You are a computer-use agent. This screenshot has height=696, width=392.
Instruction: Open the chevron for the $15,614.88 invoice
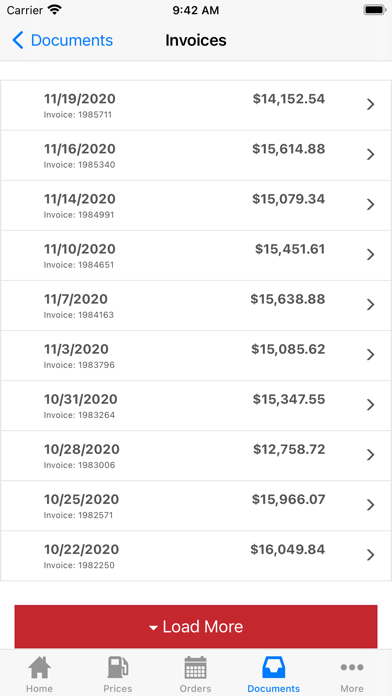(370, 154)
